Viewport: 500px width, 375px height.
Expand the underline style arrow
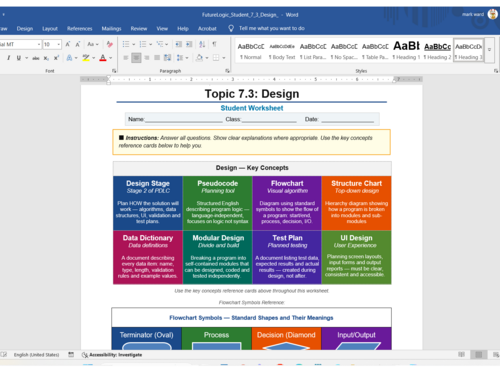click(x=26, y=58)
